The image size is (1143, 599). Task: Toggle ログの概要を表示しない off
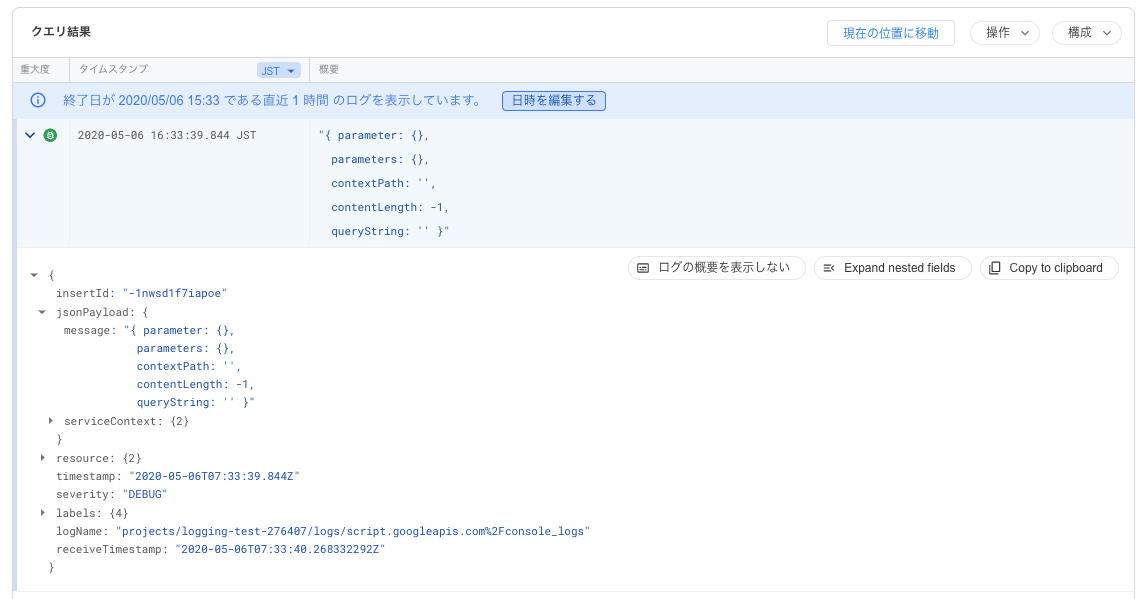tap(716, 267)
